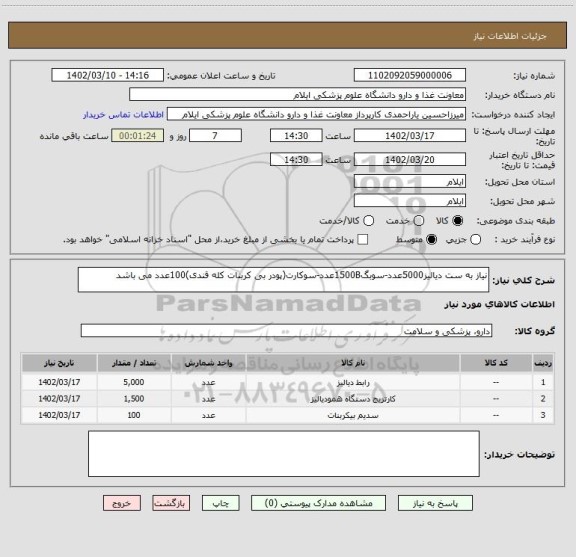Click the گروه کالا field
576x557 pixels.
(x=286, y=331)
